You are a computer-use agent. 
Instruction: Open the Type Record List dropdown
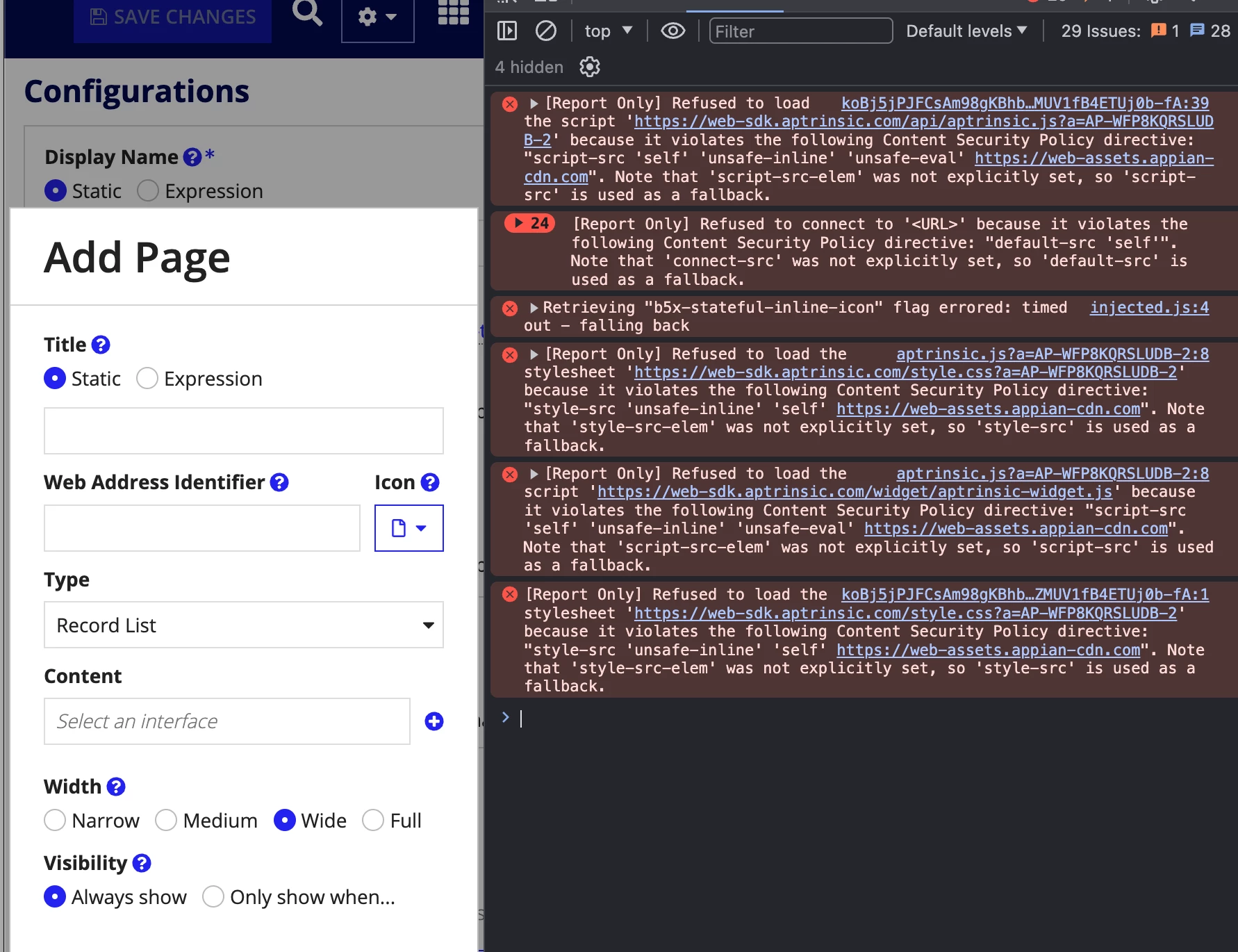(x=244, y=625)
